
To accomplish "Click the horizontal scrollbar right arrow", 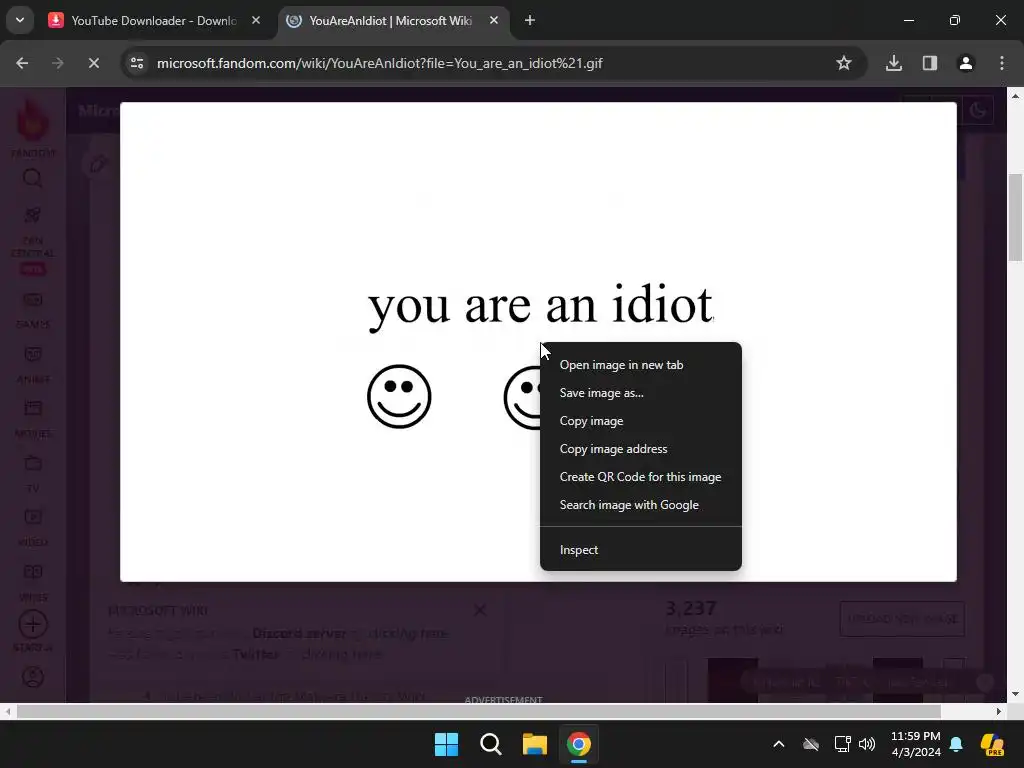I will point(999,711).
